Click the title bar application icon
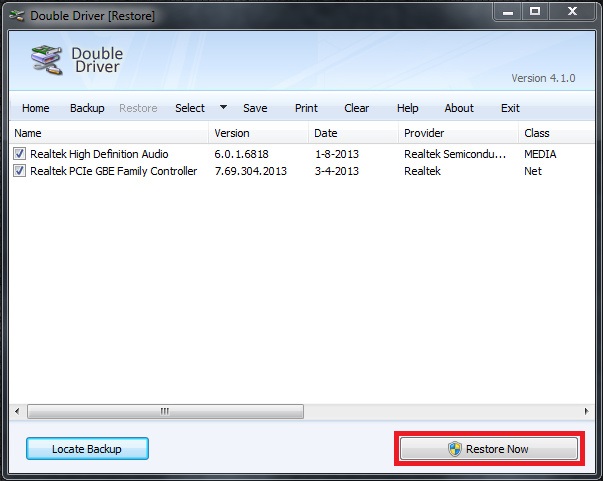The width and height of the screenshot is (603, 481). tap(16, 15)
